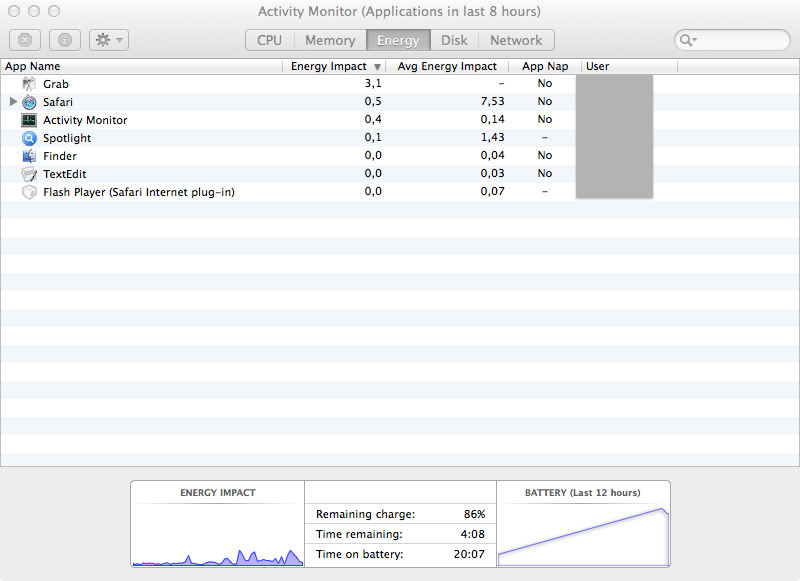
Task: Select the Grab row name
Action: [x=56, y=84]
